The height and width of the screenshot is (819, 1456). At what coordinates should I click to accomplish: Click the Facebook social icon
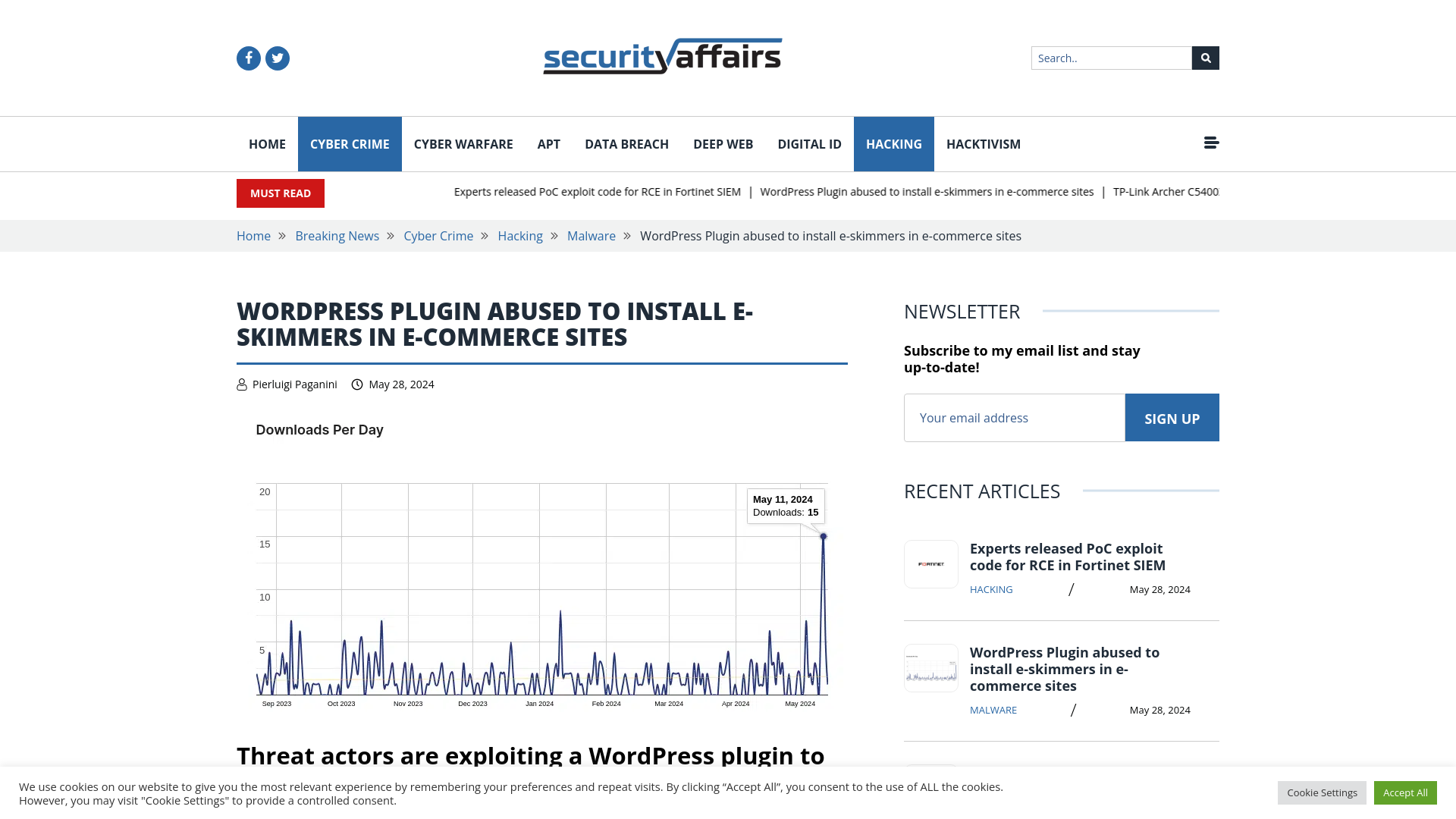click(x=248, y=57)
